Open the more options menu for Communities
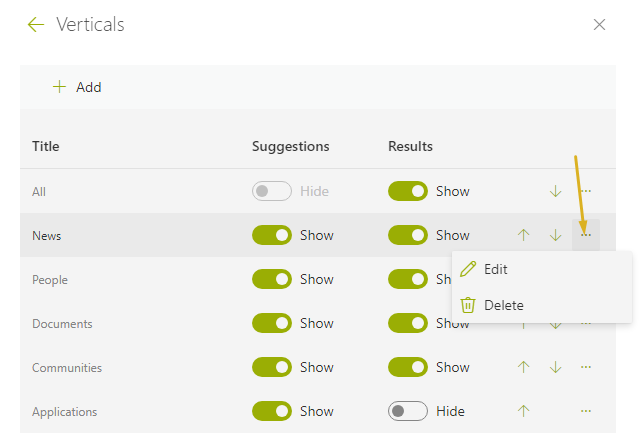639x440 pixels. coord(586,367)
